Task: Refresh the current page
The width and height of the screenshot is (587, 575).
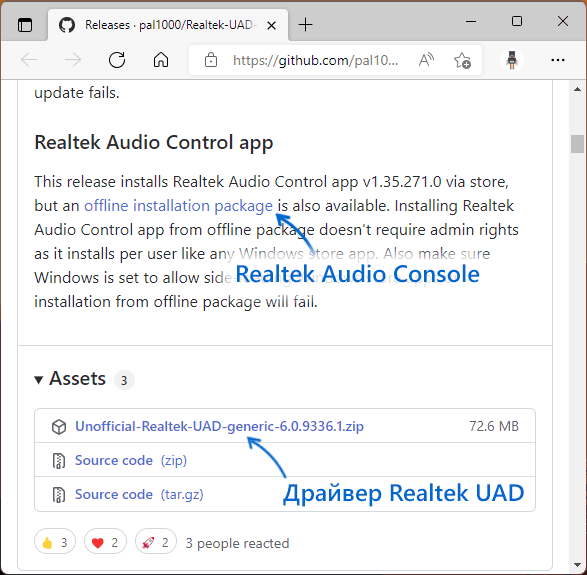Action: 117,60
